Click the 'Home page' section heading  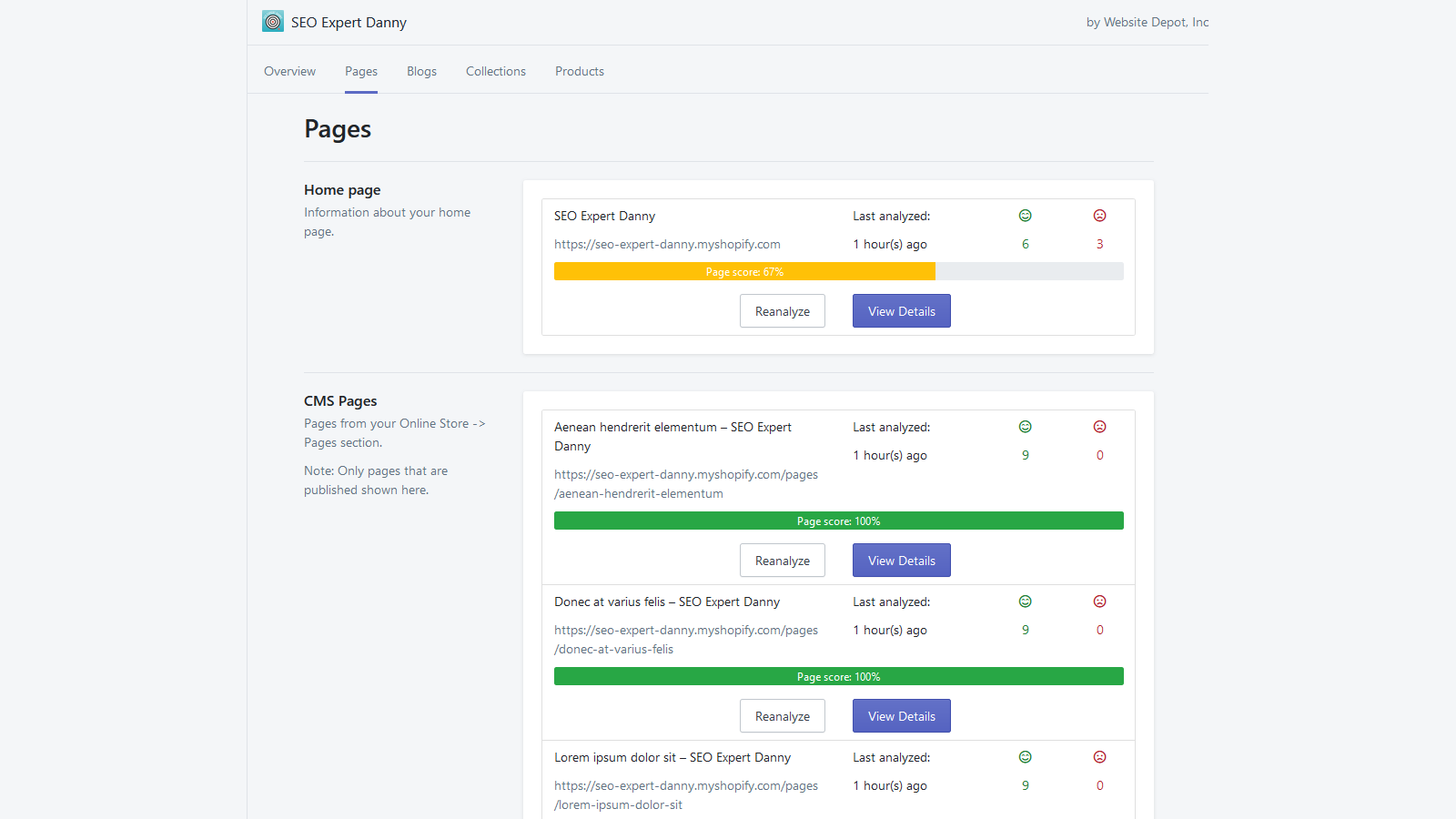tap(342, 189)
